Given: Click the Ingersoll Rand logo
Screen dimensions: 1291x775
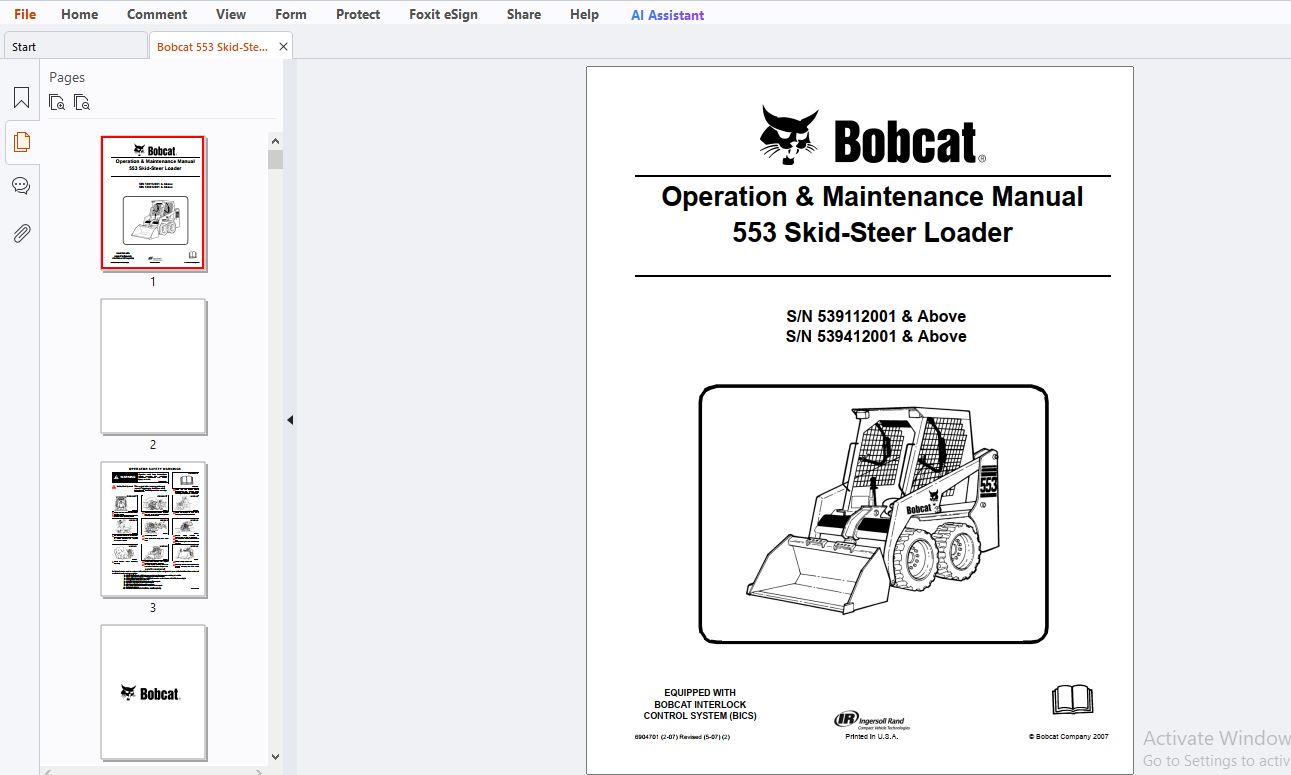Looking at the screenshot, I should (x=871, y=719).
